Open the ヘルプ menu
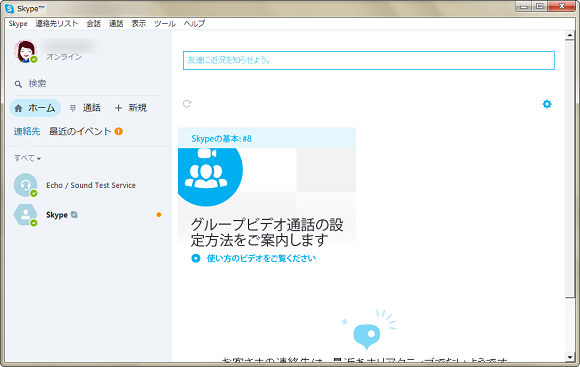 194,24
